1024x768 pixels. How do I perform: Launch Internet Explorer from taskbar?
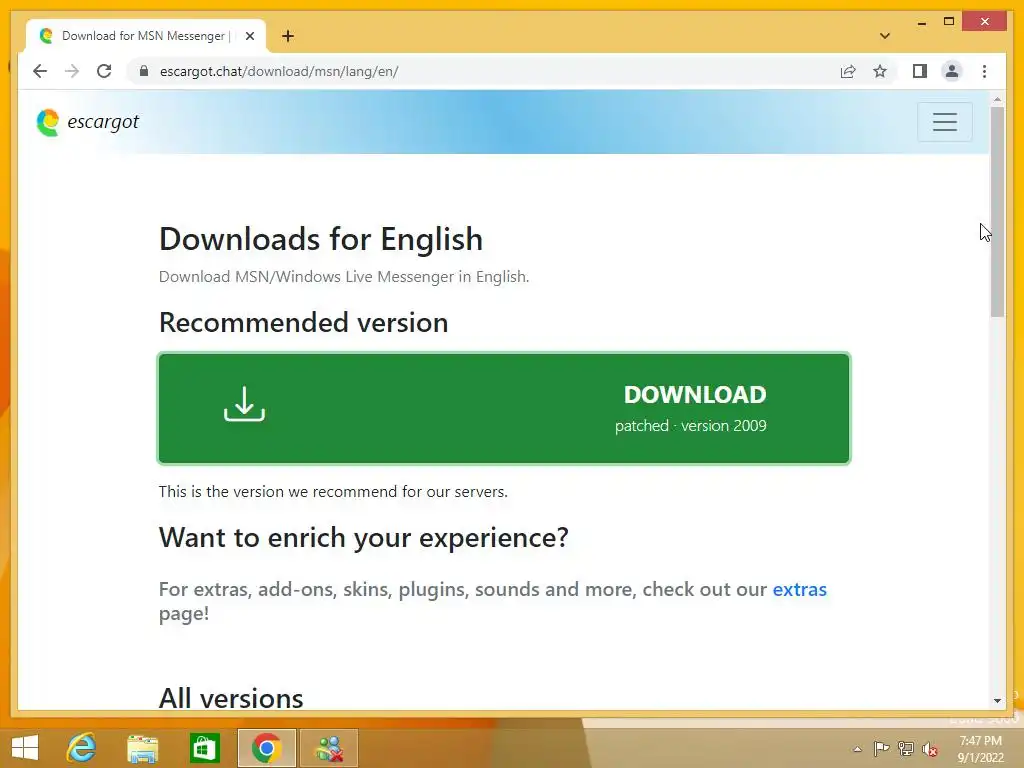(82, 748)
